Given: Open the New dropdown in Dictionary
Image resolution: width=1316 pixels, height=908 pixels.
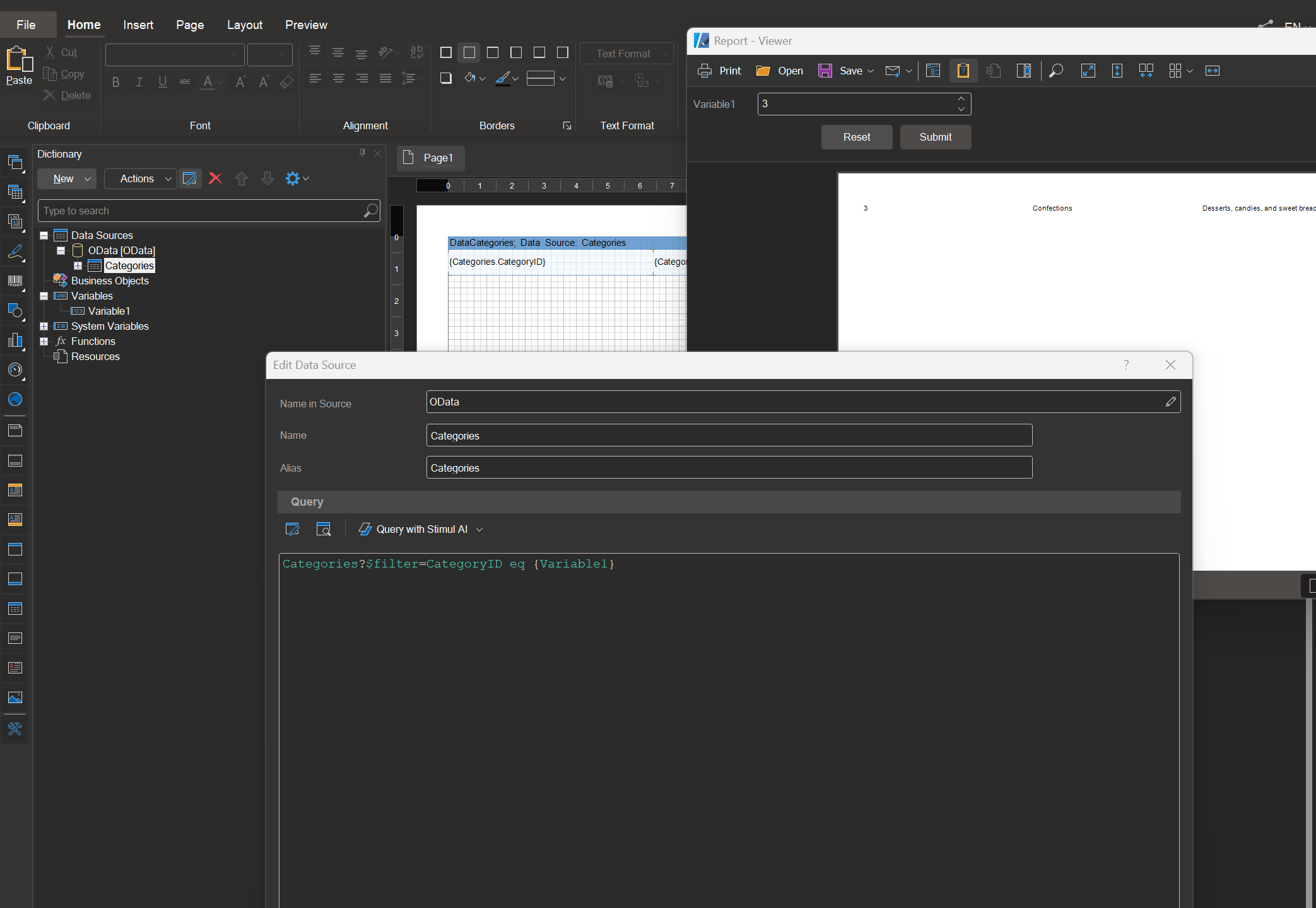Looking at the screenshot, I should tap(66, 178).
